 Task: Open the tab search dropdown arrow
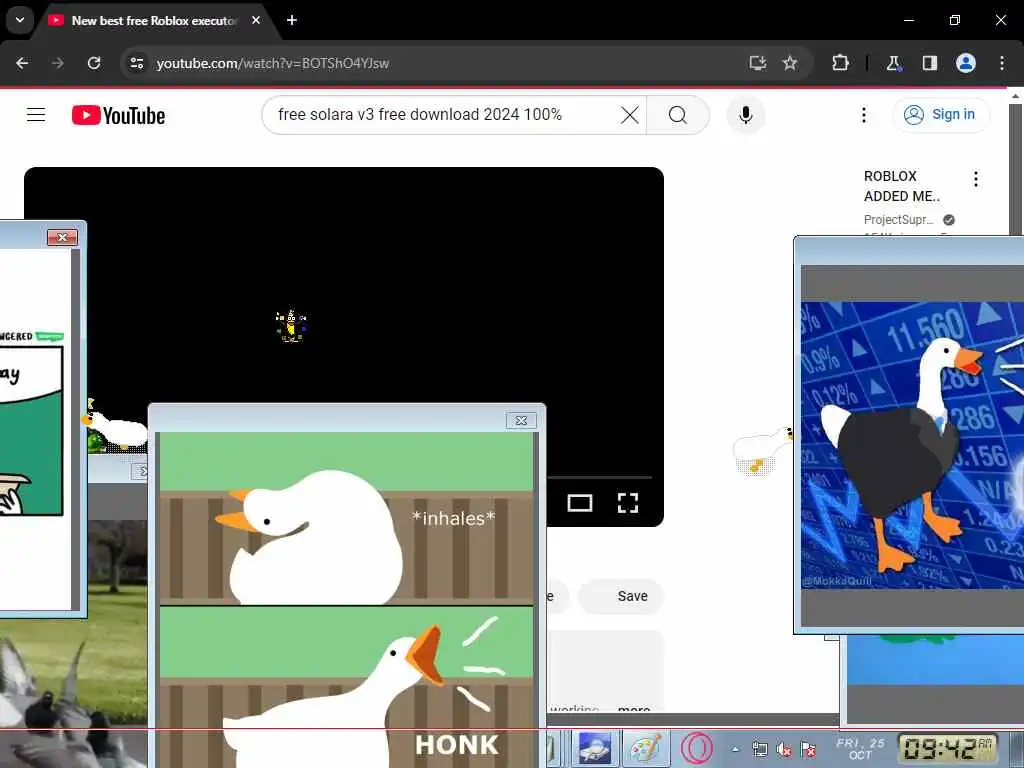pos(20,20)
